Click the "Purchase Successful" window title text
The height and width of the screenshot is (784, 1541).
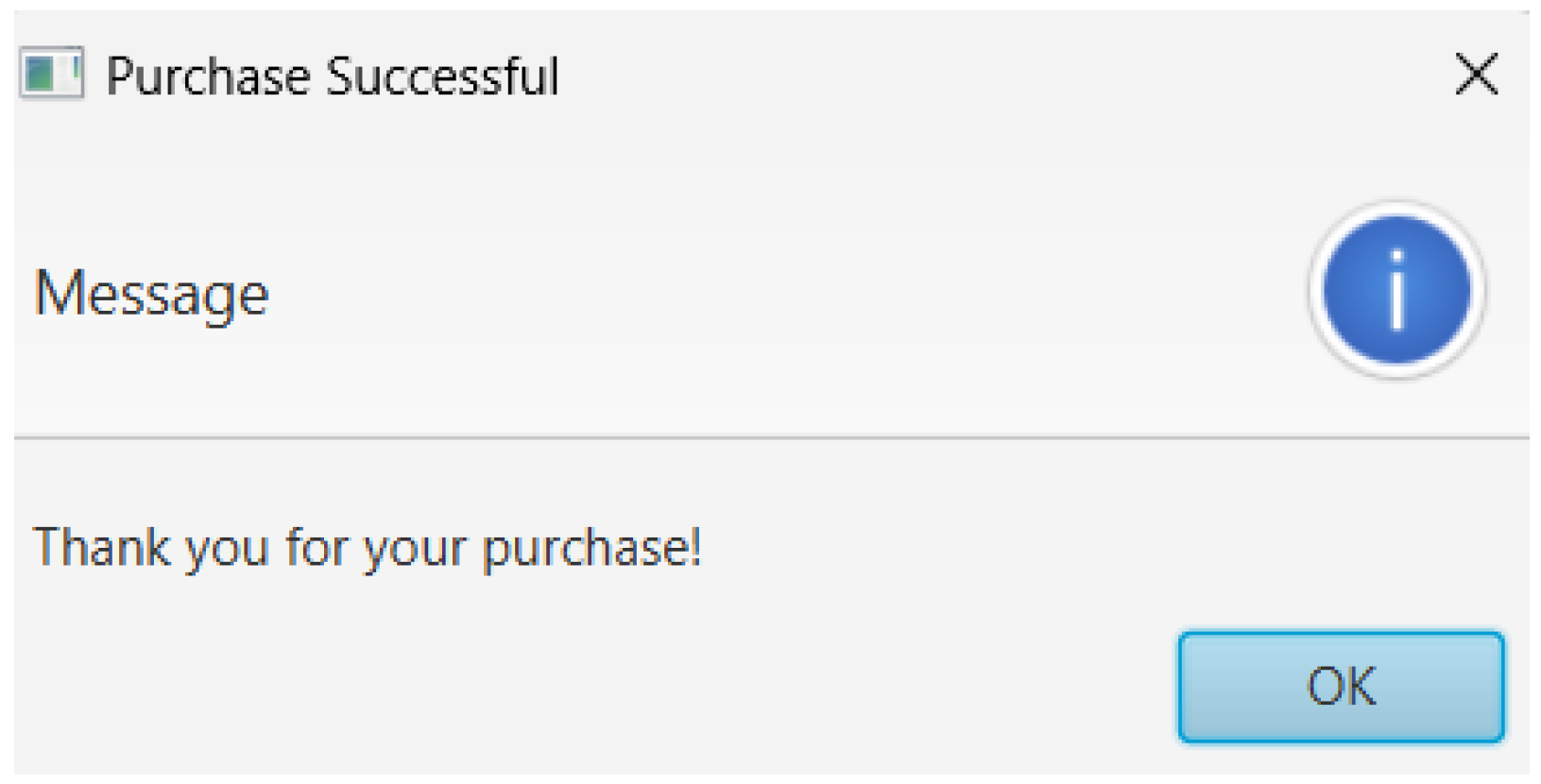(332, 77)
